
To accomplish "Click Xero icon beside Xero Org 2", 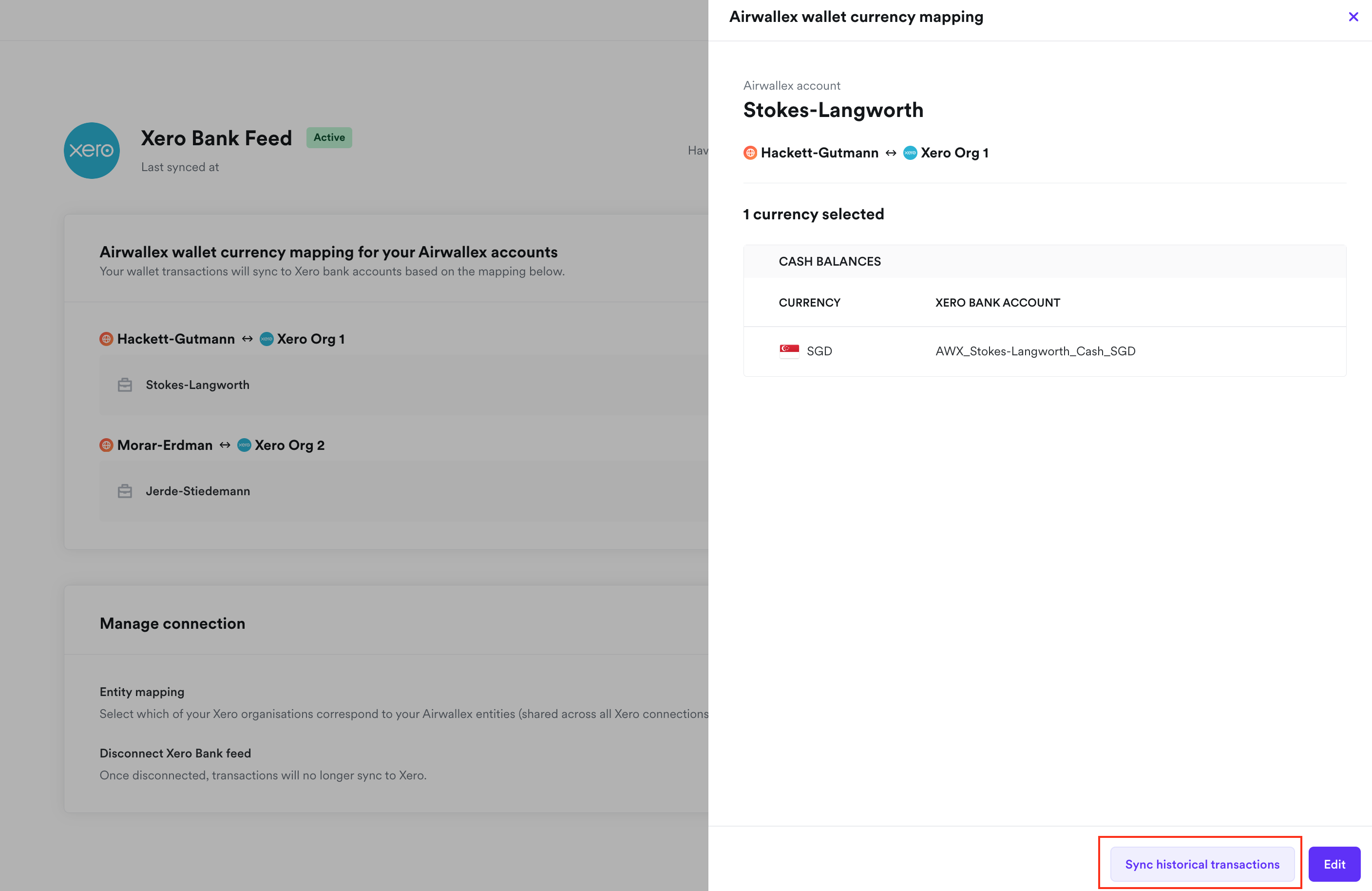I will (245, 445).
